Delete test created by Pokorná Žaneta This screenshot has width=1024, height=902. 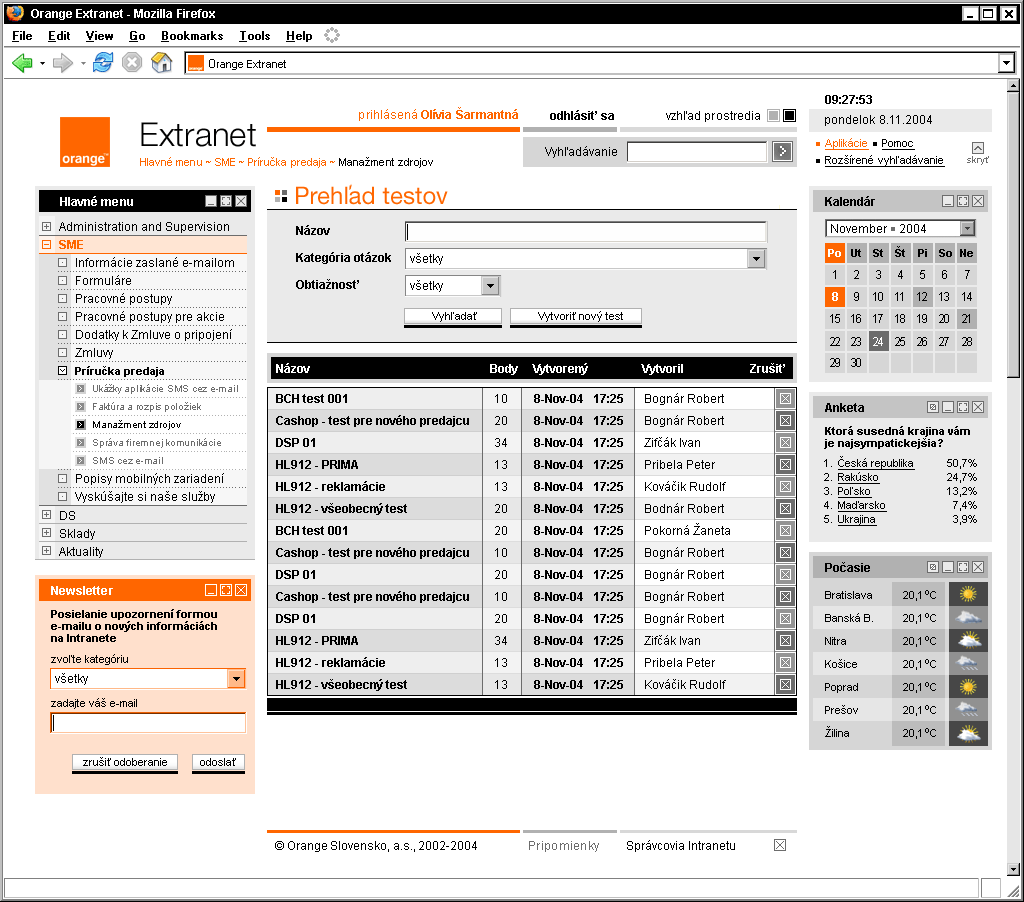[x=786, y=531]
